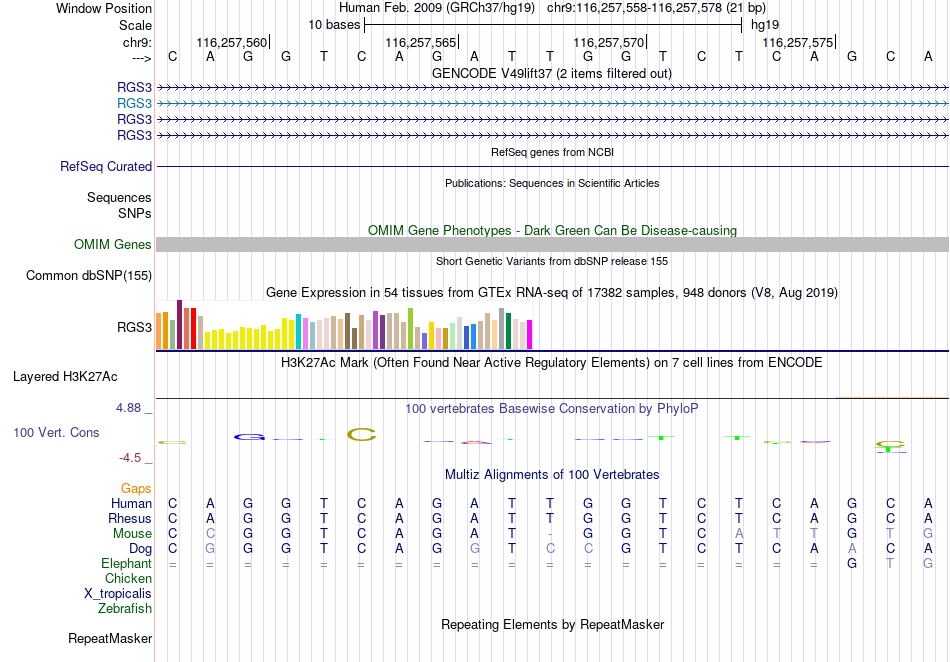Click the Window Position label
Screen dimensions: 950x662
[104, 8]
